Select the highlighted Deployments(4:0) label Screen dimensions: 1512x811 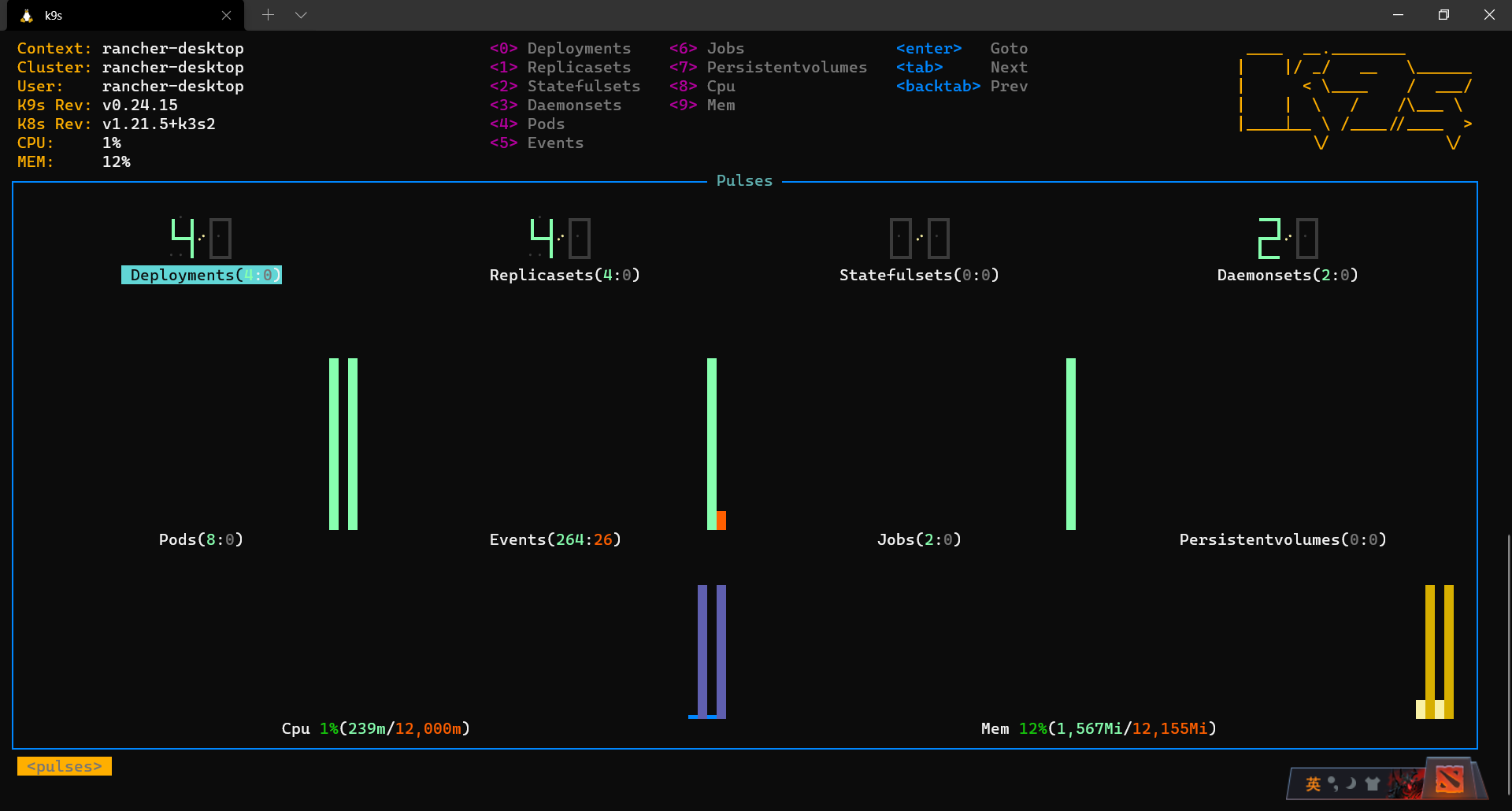202,275
